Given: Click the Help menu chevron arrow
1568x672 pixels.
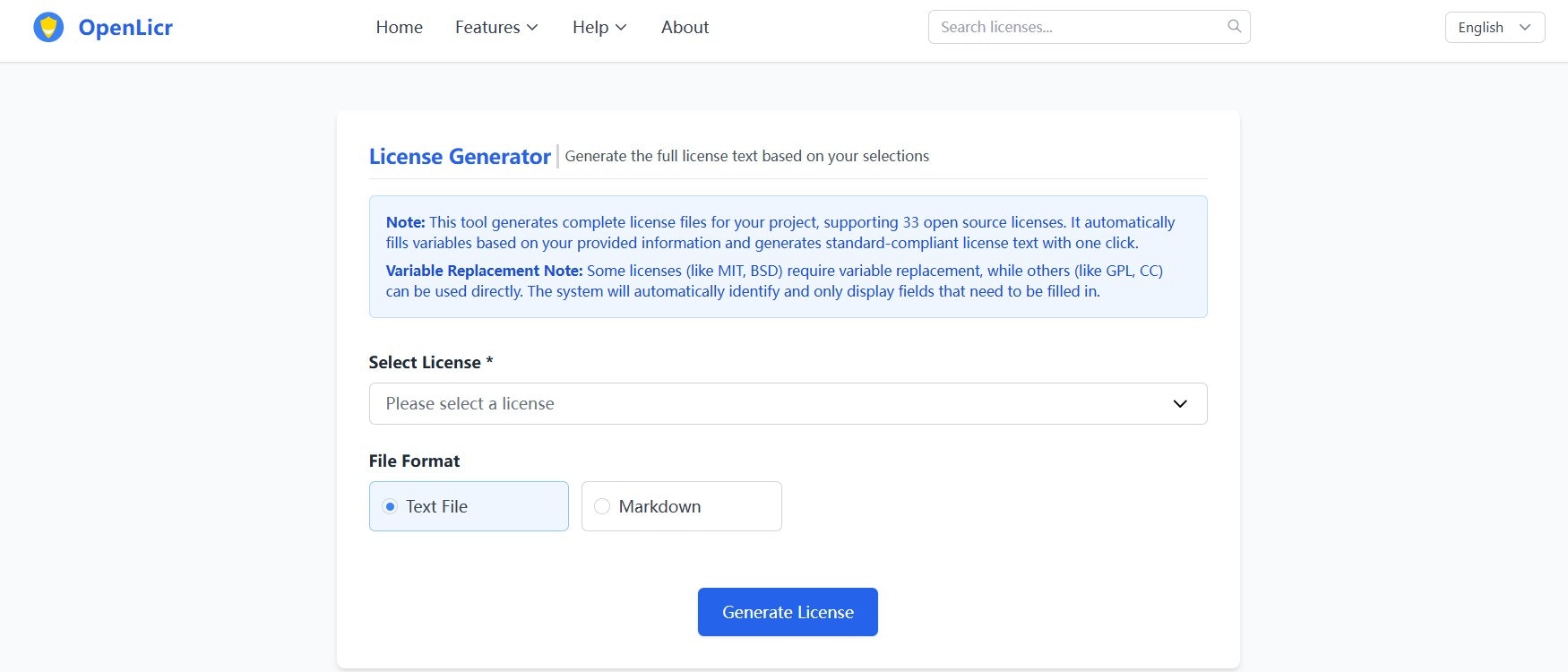Looking at the screenshot, I should coord(621,28).
